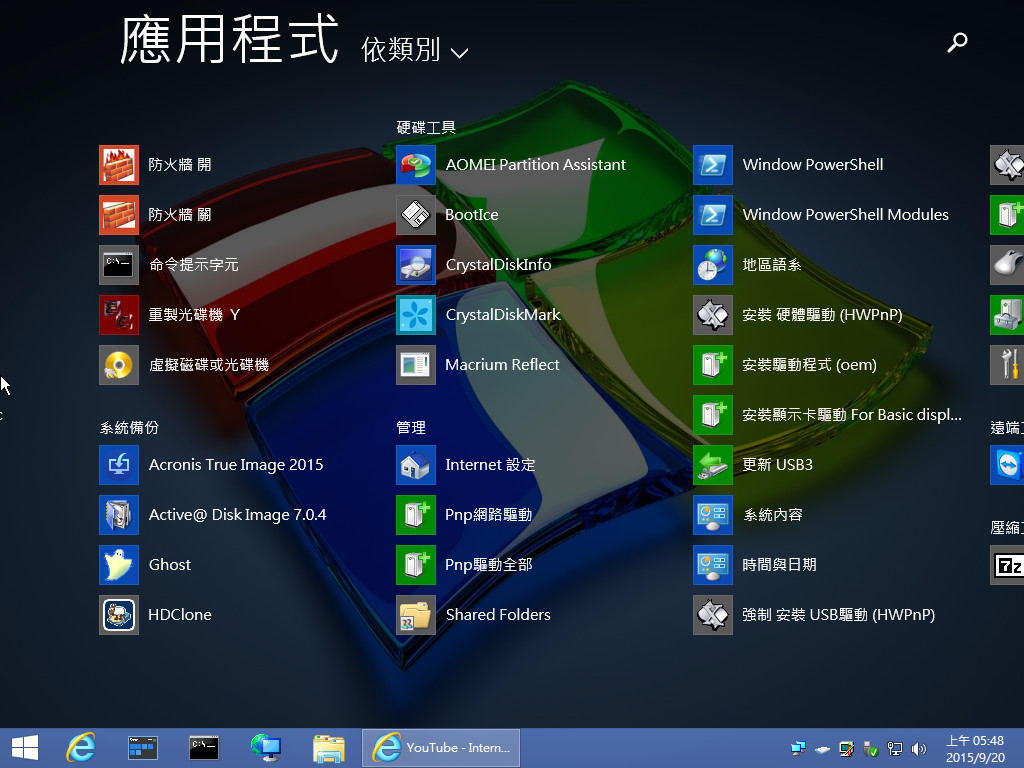Open 安裝顯示卡驅動 For Basic display icon

tap(713, 415)
